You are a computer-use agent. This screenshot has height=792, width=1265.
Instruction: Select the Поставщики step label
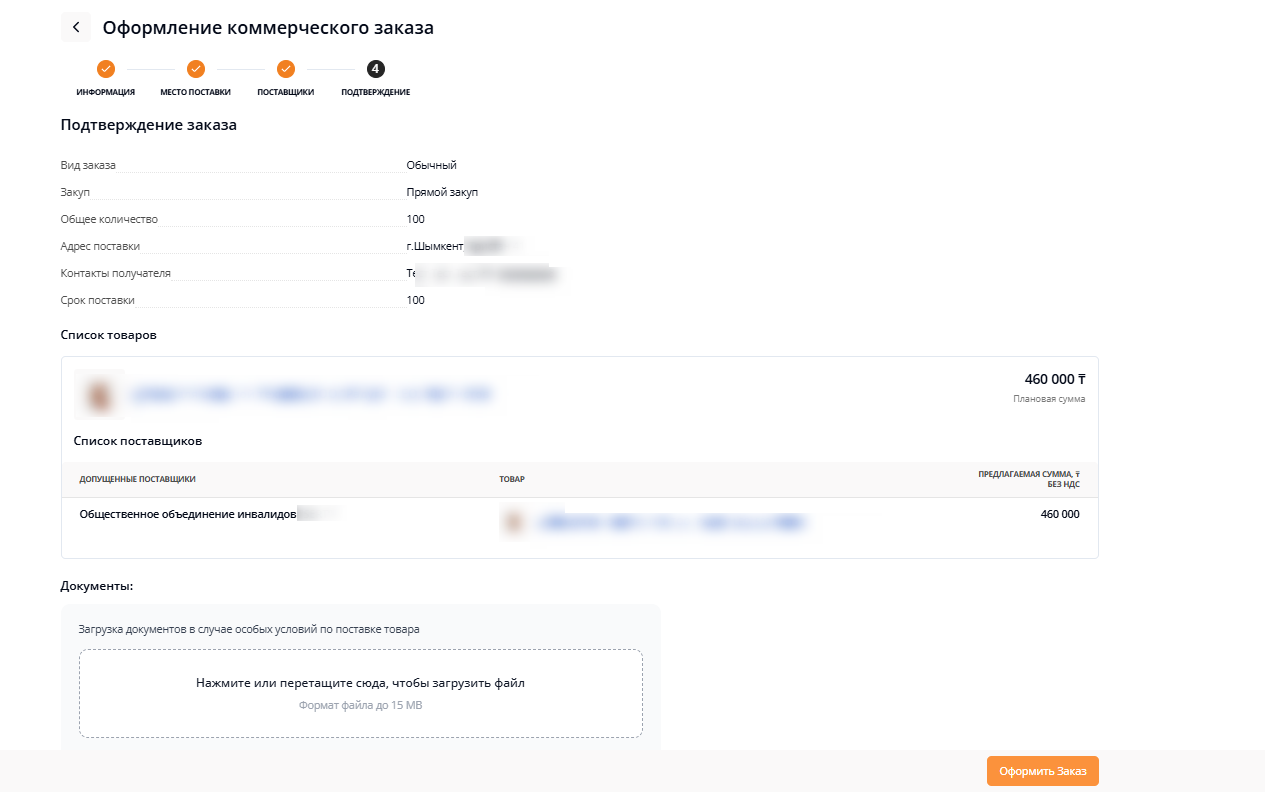[286, 92]
